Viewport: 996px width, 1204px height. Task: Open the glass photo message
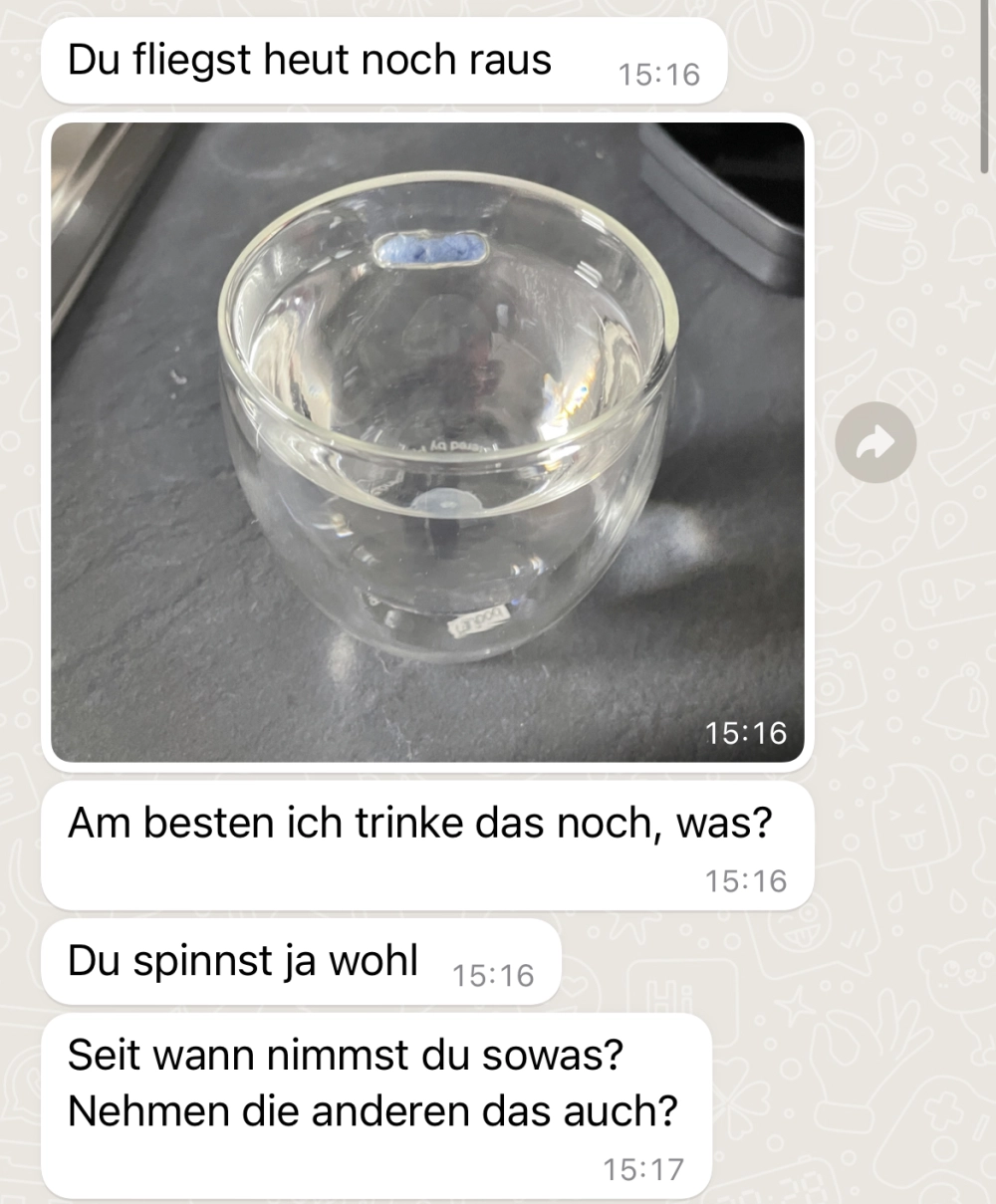point(427,442)
